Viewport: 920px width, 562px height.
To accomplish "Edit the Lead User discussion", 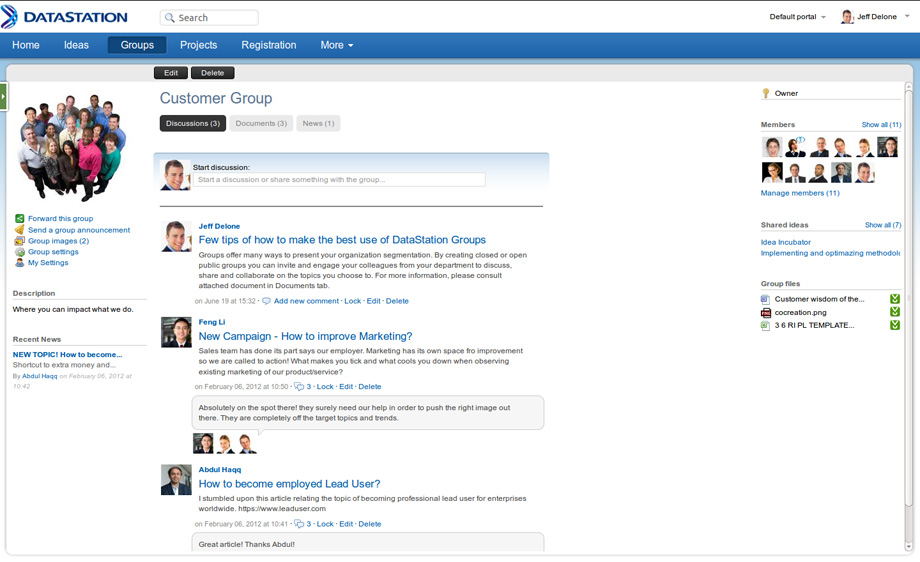I will click(346, 524).
